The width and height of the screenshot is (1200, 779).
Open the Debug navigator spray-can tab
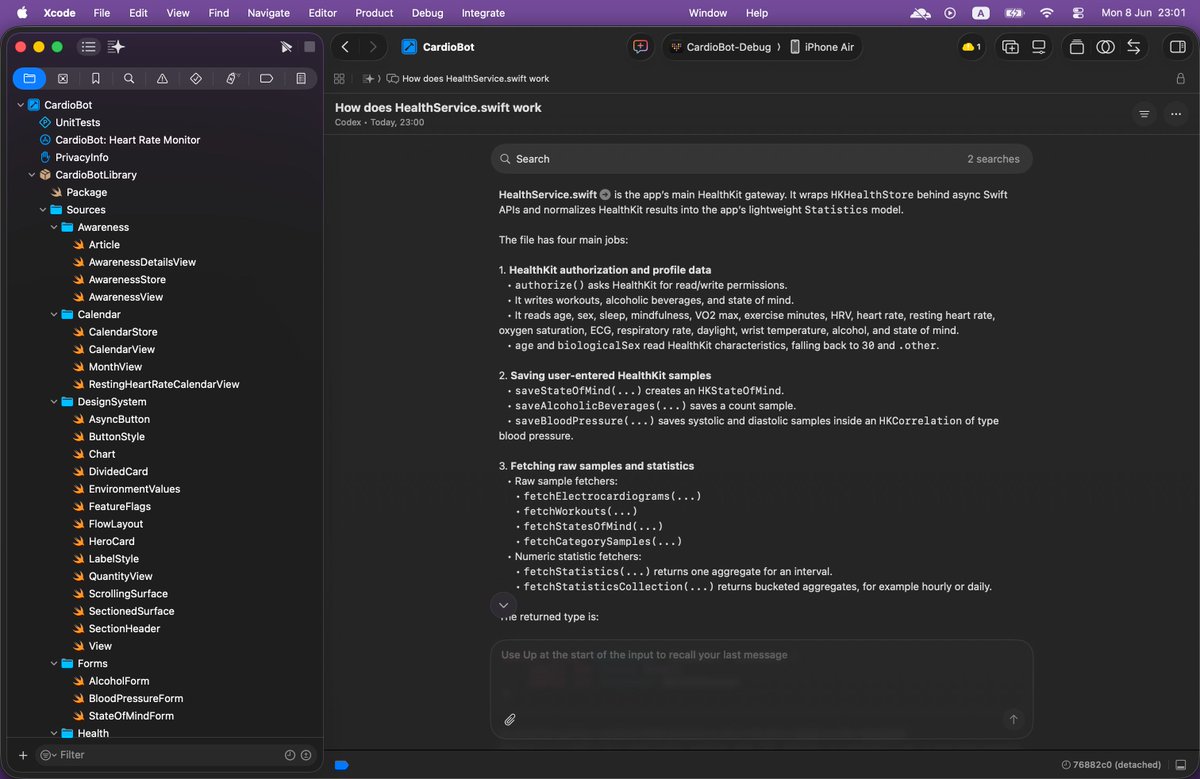(x=232, y=78)
